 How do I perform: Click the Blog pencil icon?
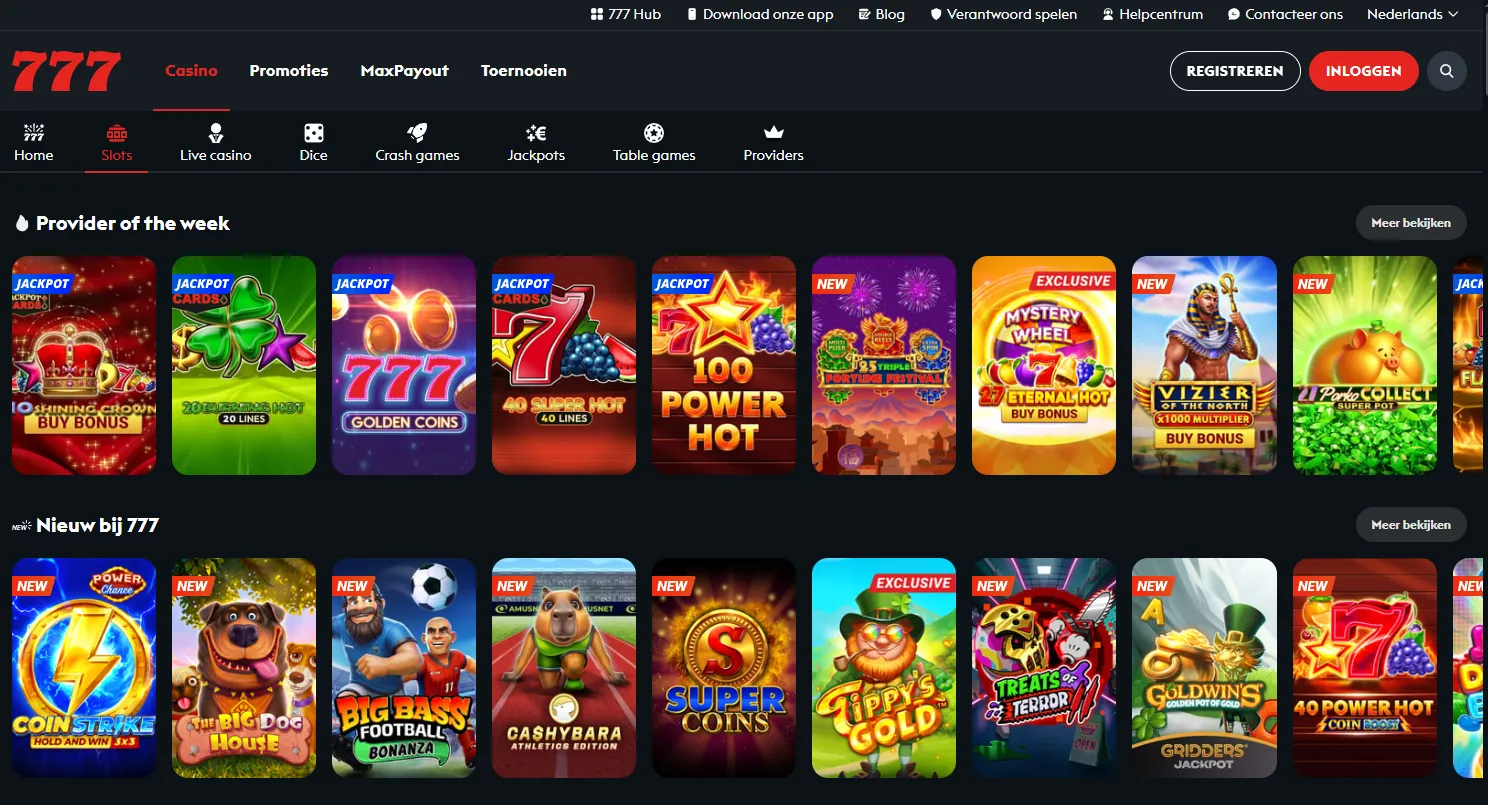tap(865, 14)
